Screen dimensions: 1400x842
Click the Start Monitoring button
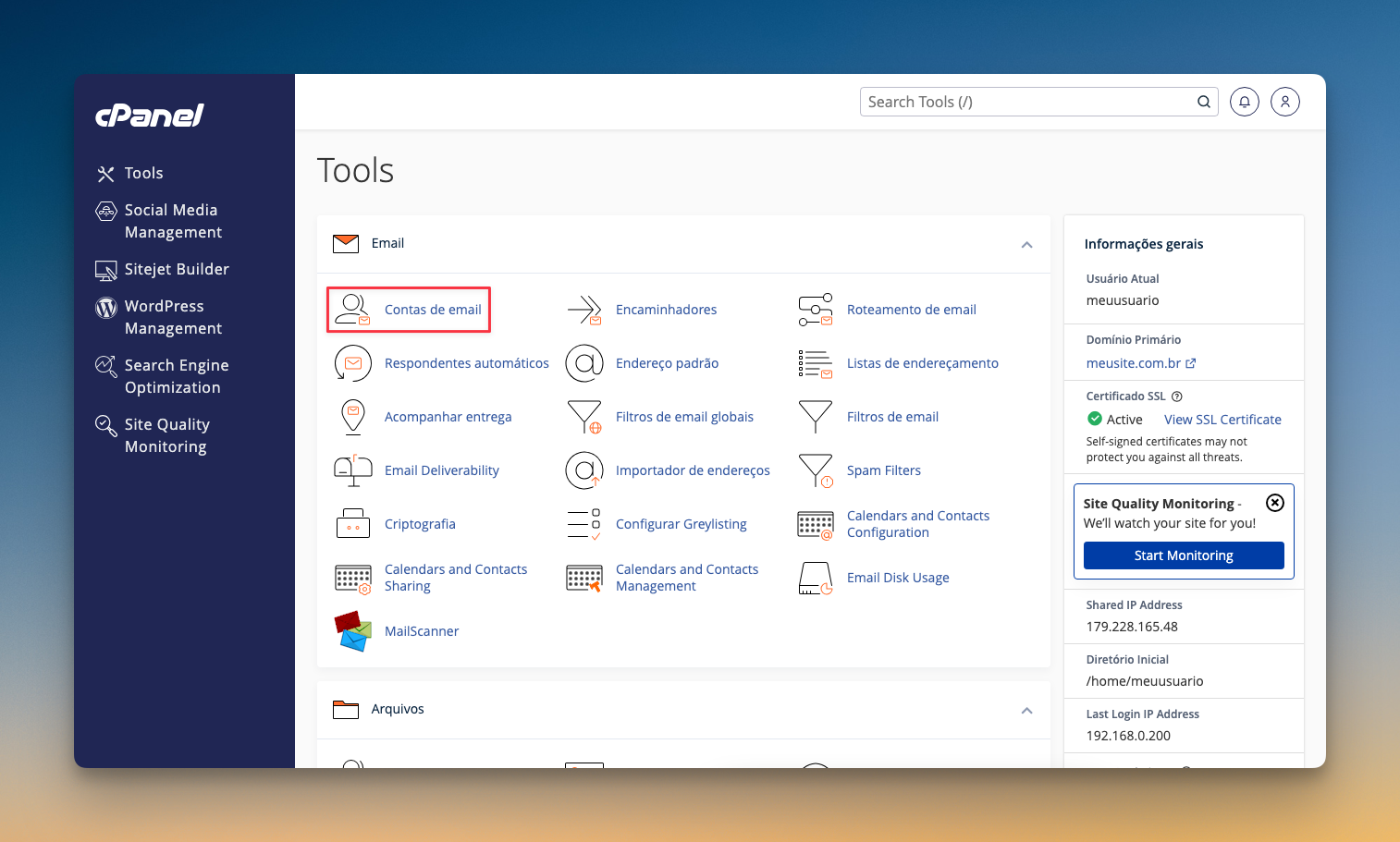pos(1183,555)
